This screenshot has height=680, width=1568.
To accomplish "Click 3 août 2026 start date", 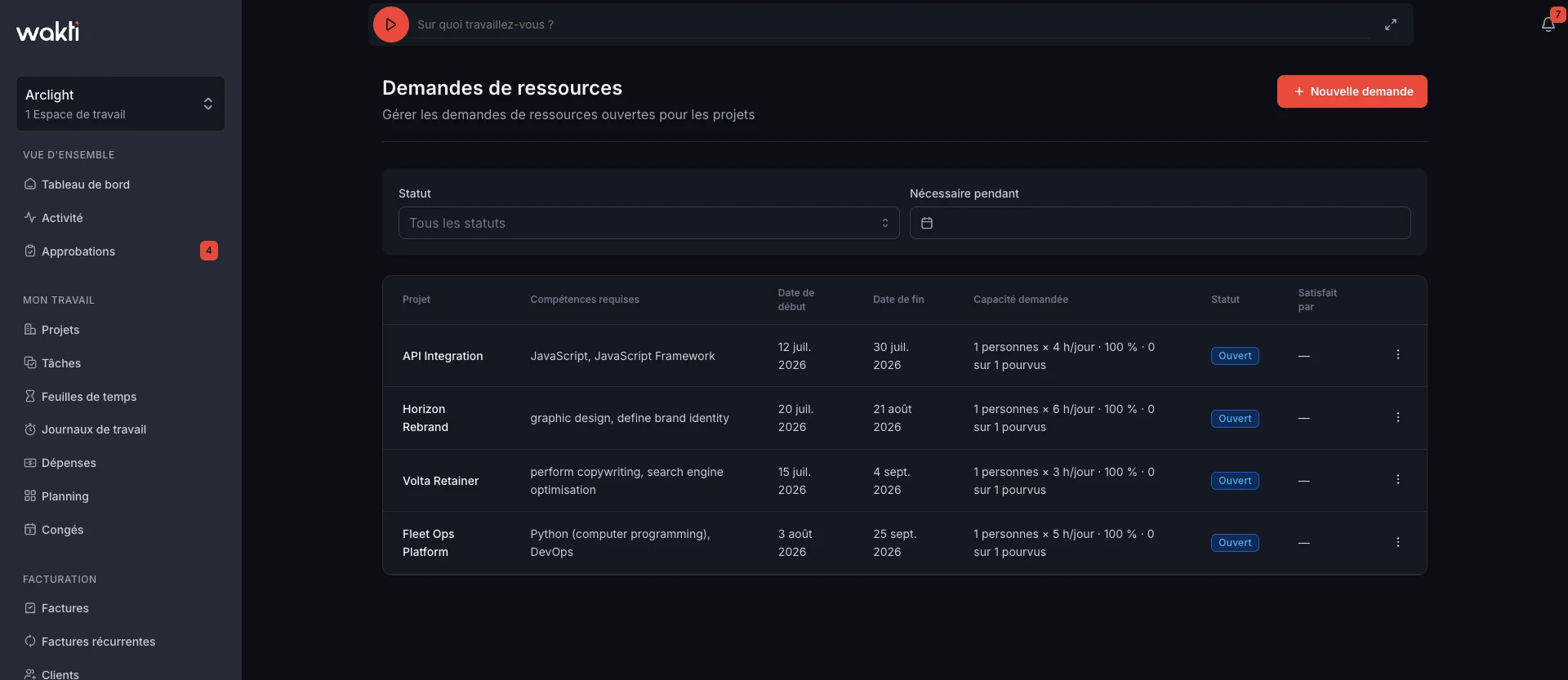I will [x=795, y=543].
